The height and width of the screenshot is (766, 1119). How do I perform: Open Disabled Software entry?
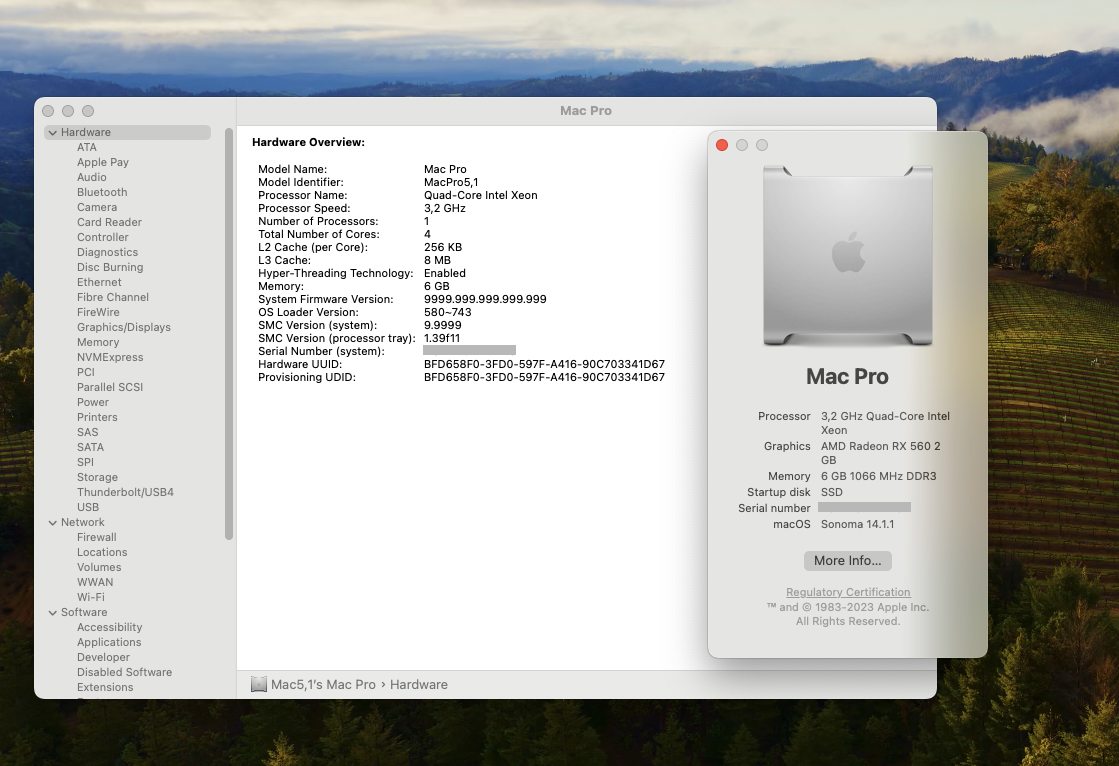tap(124, 672)
